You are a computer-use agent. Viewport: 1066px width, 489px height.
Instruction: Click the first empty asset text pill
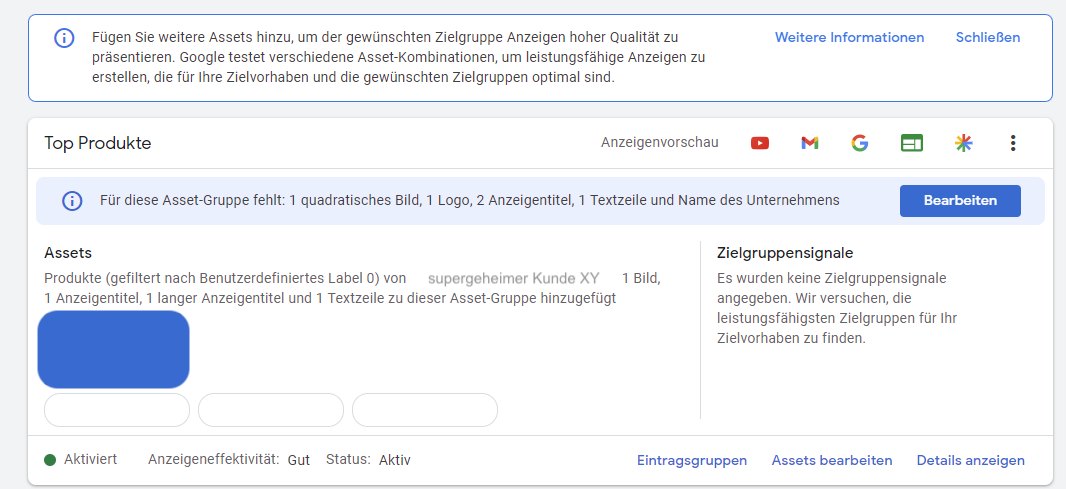117,410
